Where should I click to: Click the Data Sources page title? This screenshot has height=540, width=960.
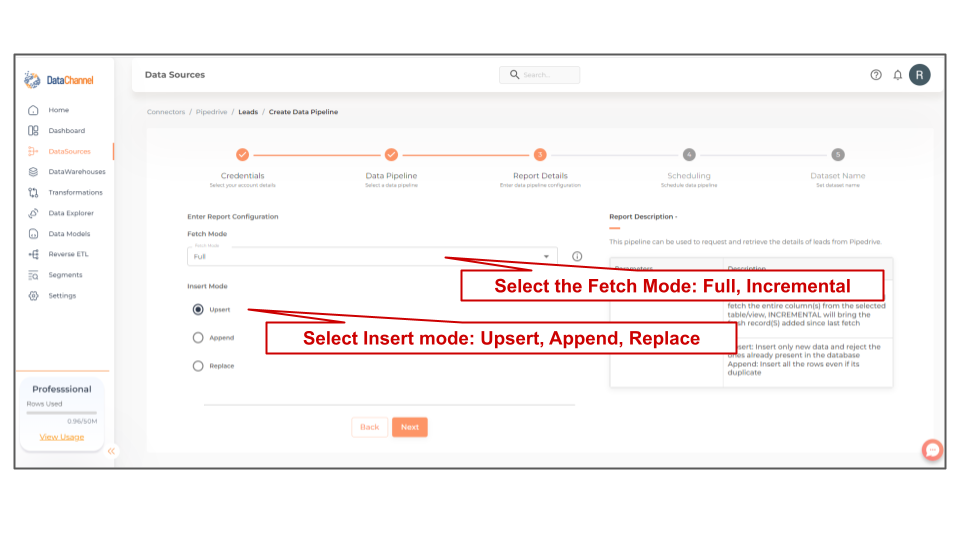click(x=174, y=75)
